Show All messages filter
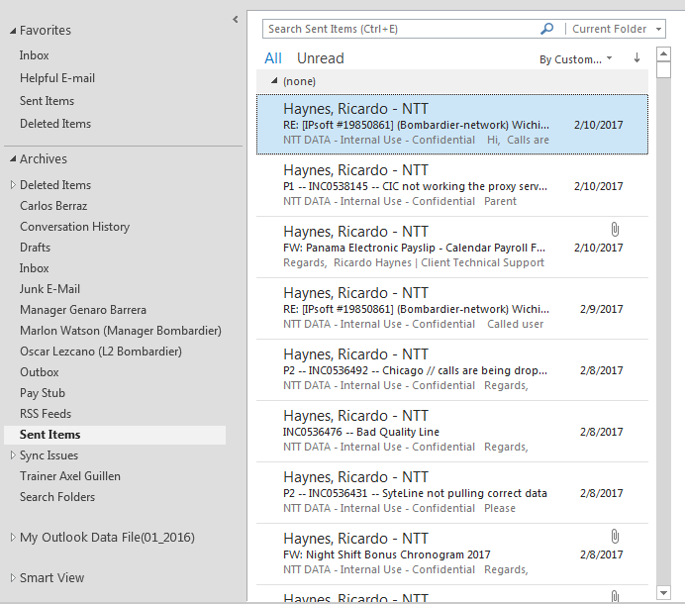 click(x=273, y=58)
